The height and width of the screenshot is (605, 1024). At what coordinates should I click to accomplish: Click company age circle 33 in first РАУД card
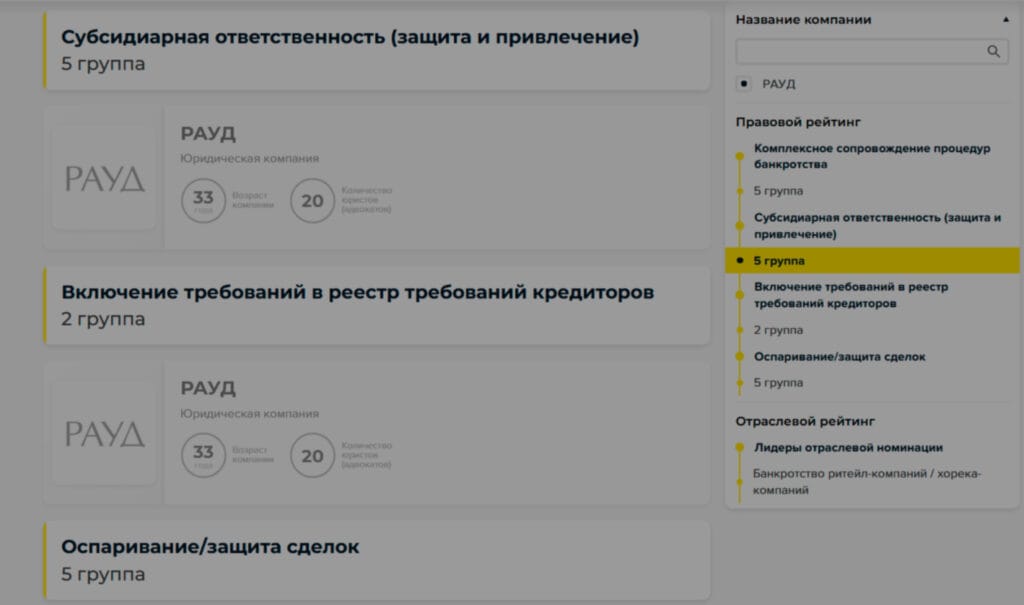pos(203,200)
